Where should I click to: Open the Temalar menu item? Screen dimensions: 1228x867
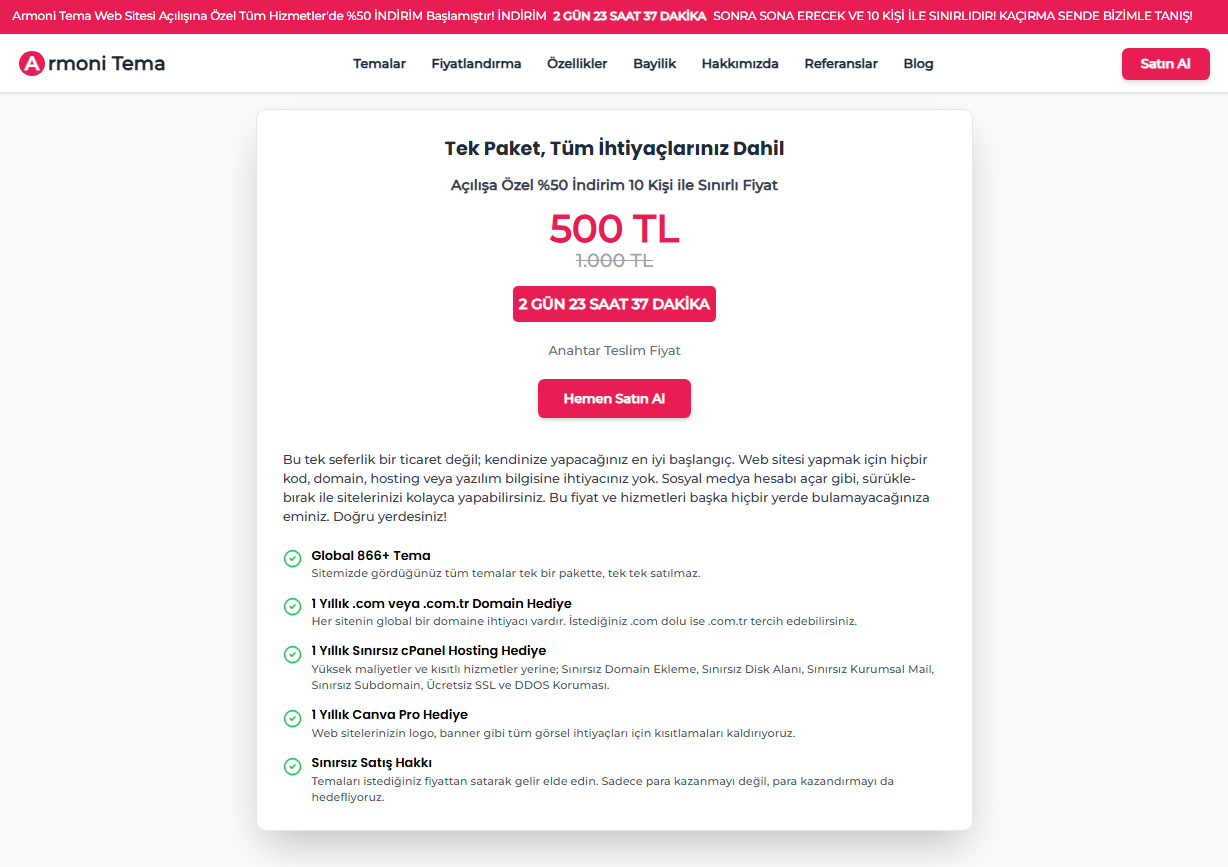click(x=379, y=64)
